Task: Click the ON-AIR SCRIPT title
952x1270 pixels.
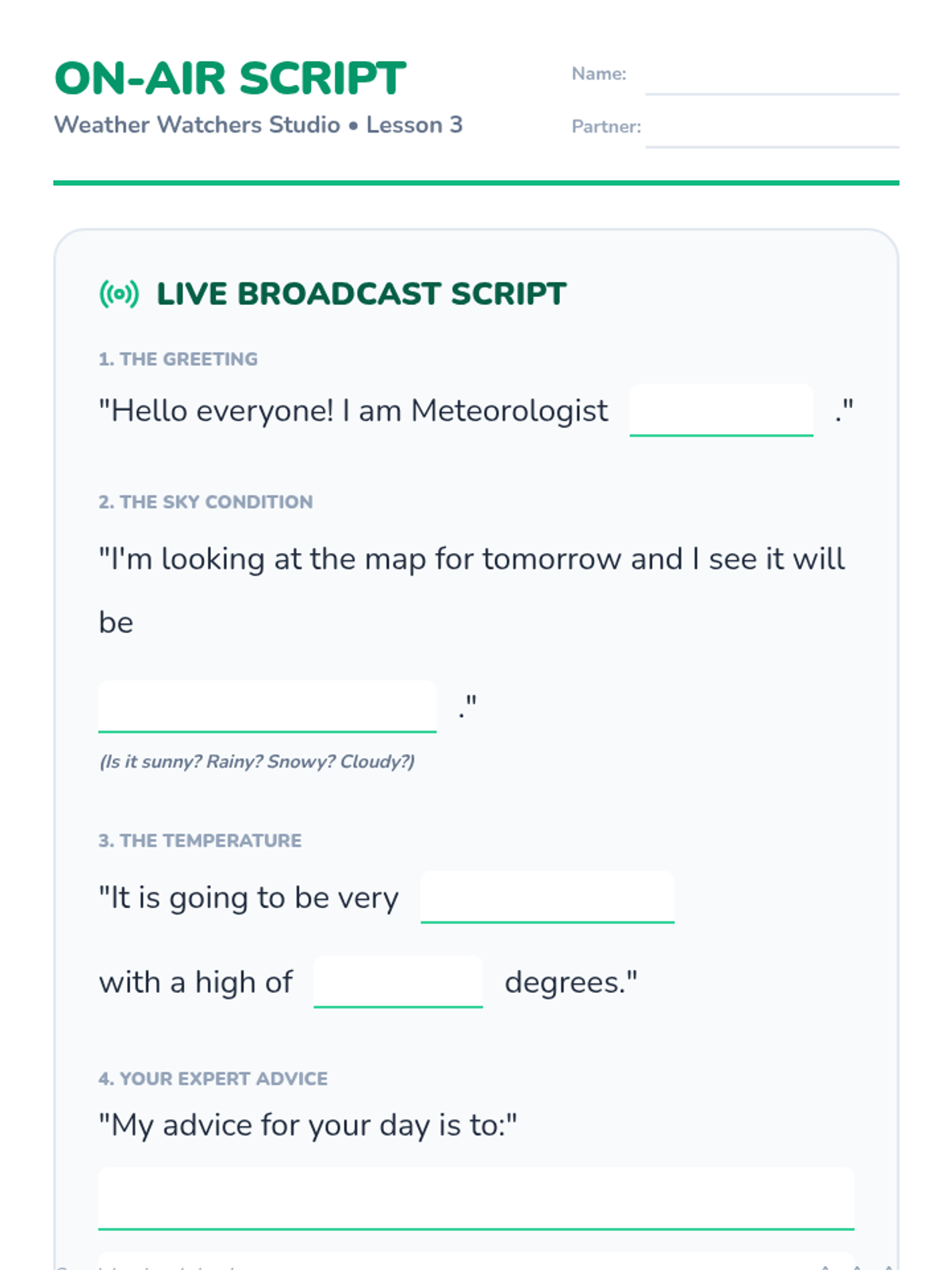Action: [230, 78]
